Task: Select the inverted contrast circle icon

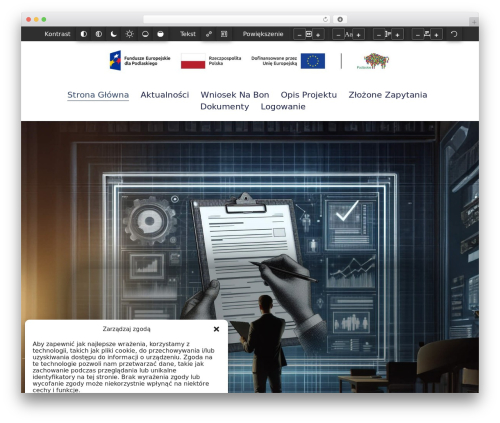Action: 99,34
